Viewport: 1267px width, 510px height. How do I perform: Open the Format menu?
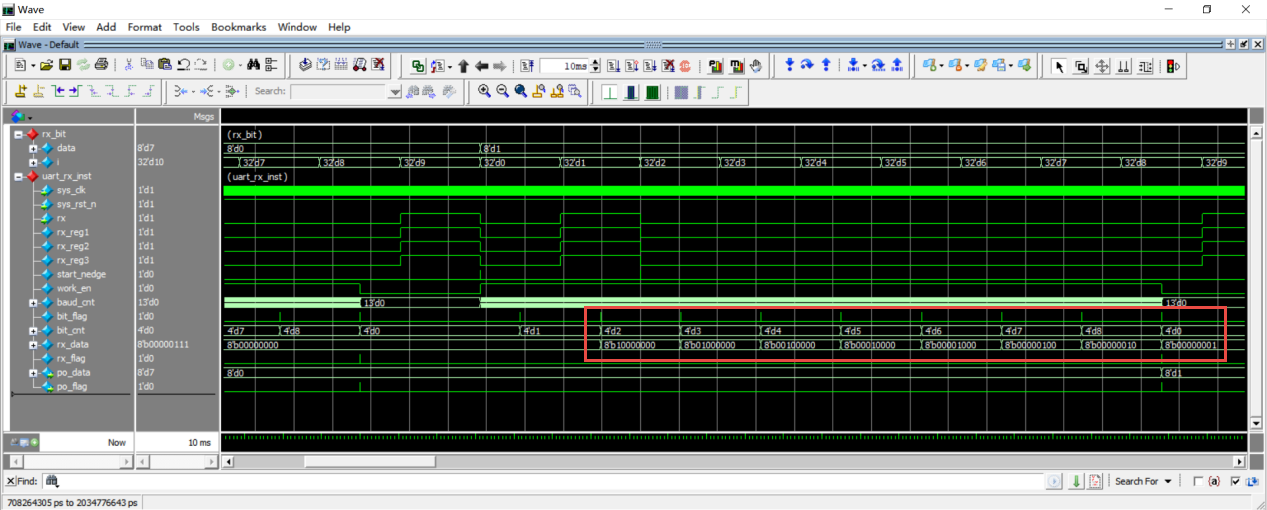[x=144, y=27]
